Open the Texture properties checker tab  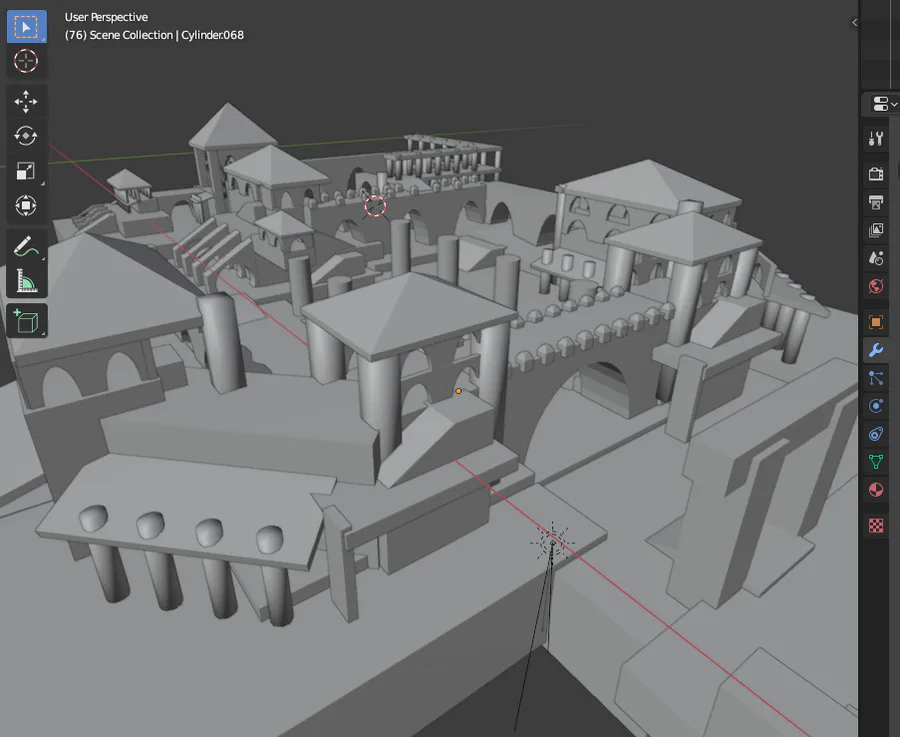876,525
